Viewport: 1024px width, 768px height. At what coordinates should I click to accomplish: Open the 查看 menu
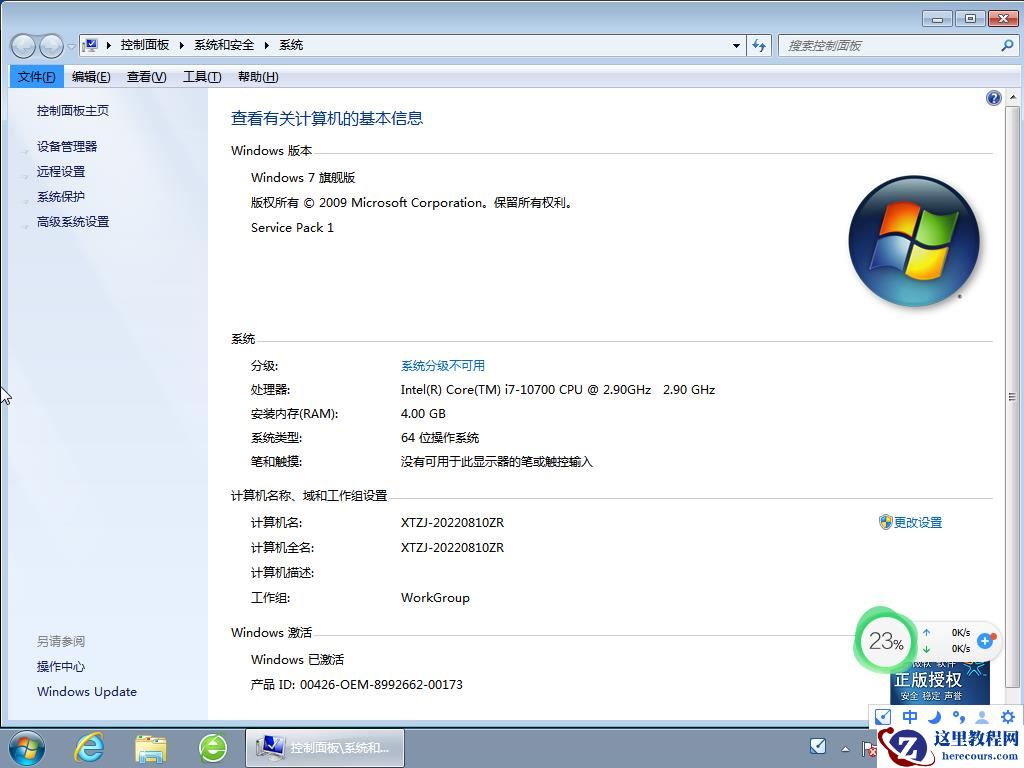(145, 76)
